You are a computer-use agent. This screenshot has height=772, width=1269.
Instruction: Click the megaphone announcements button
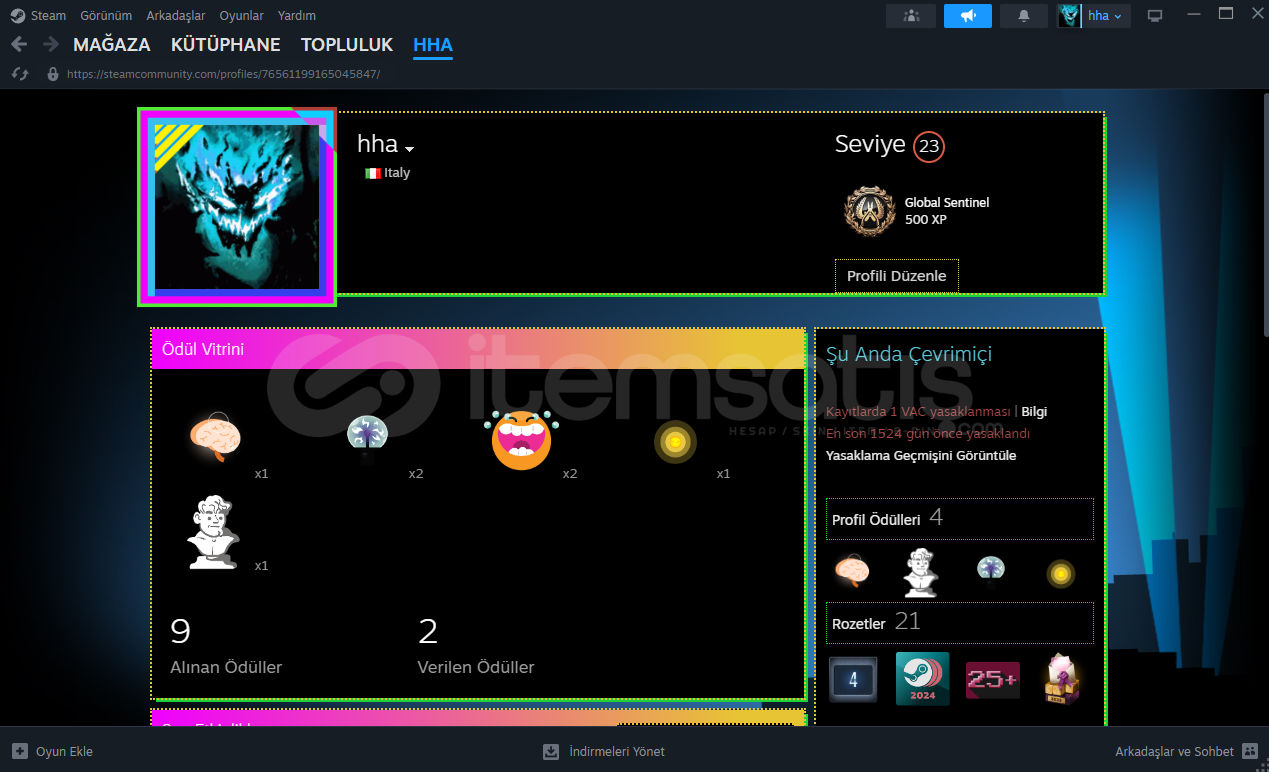pyautogui.click(x=967, y=16)
